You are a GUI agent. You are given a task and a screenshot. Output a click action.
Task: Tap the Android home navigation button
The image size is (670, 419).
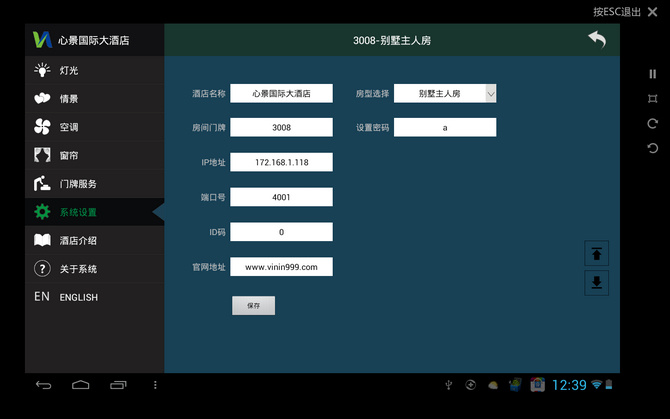(81, 385)
